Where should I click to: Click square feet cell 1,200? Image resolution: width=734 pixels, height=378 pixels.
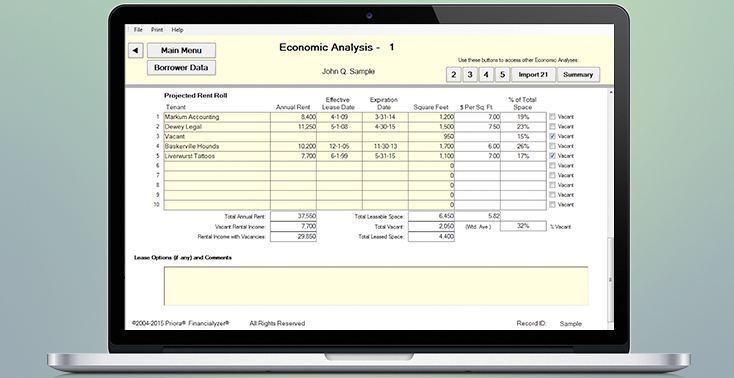coord(432,117)
